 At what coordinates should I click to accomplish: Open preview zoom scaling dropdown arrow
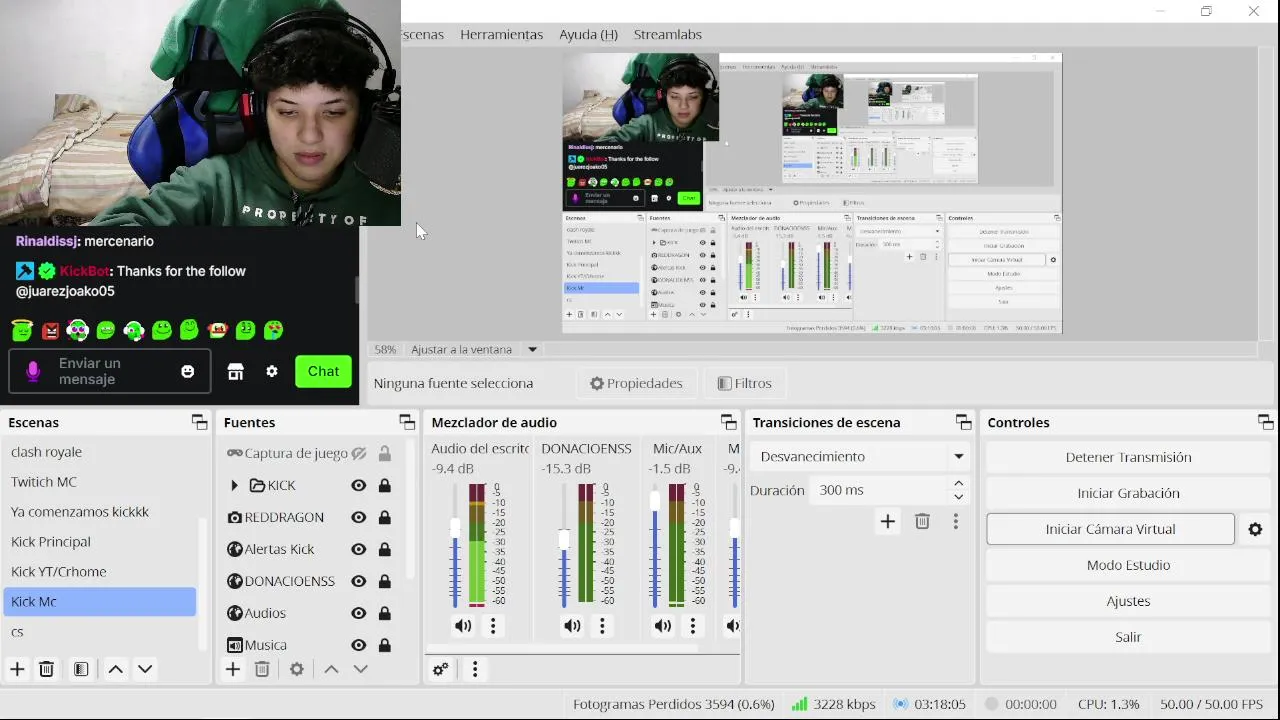coord(532,349)
